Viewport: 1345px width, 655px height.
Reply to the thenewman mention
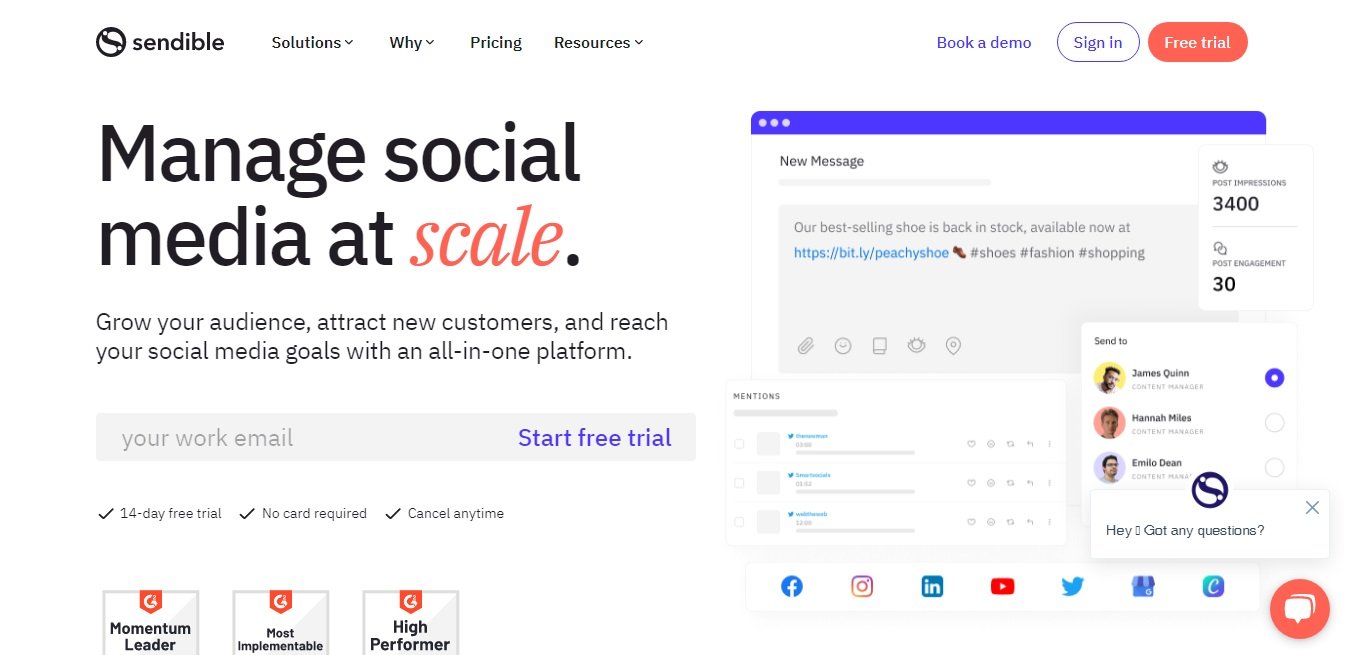click(x=1031, y=444)
